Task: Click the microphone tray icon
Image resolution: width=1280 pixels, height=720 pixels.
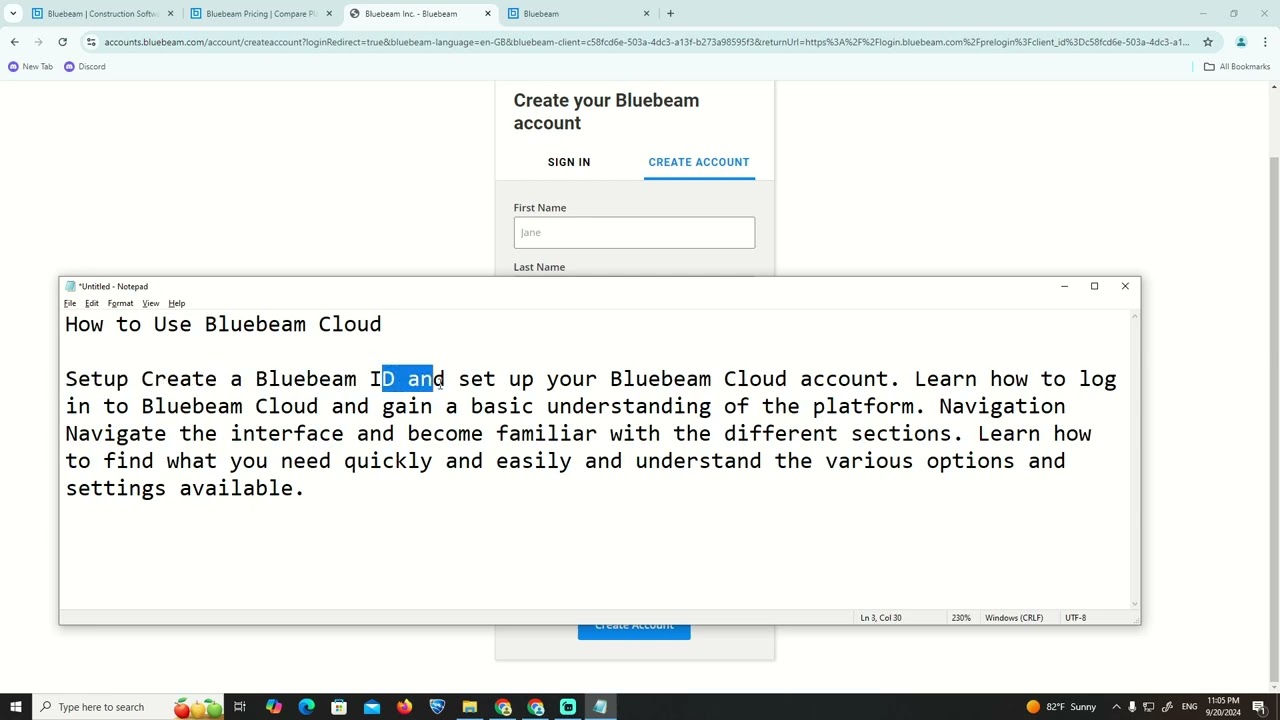Action: click(1133, 707)
